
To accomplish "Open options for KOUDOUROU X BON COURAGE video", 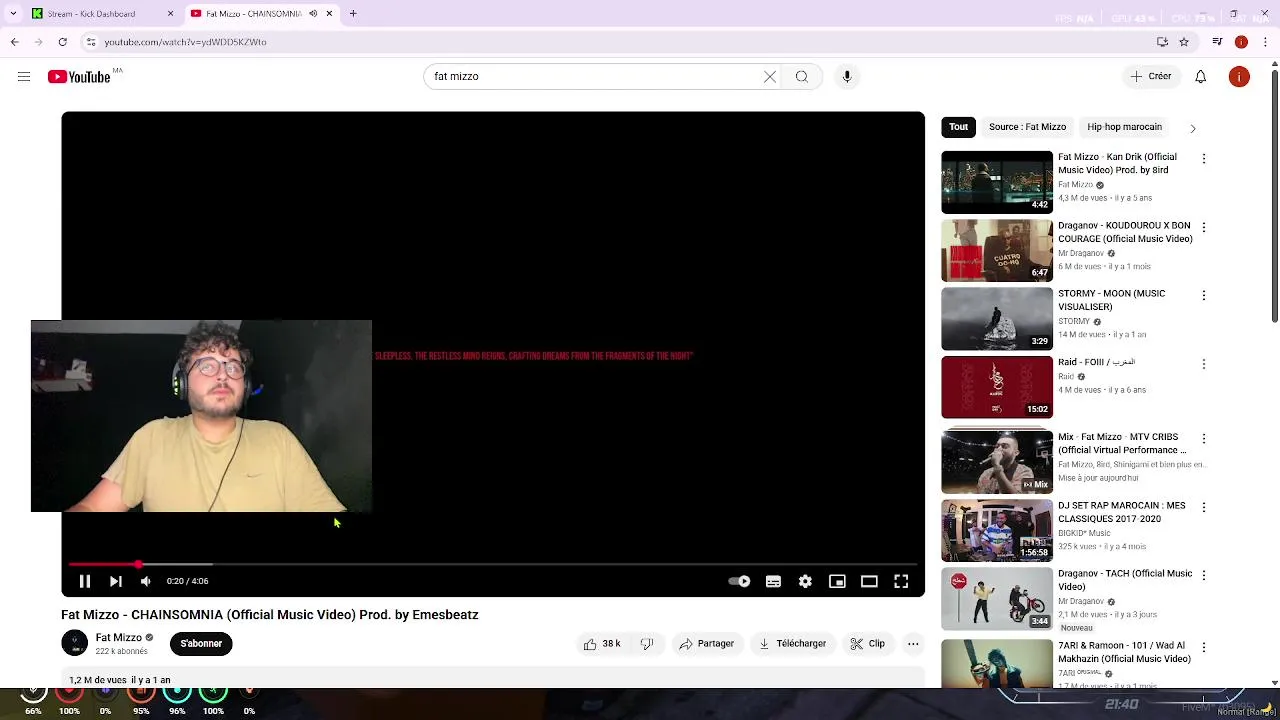I will 1204,228.
